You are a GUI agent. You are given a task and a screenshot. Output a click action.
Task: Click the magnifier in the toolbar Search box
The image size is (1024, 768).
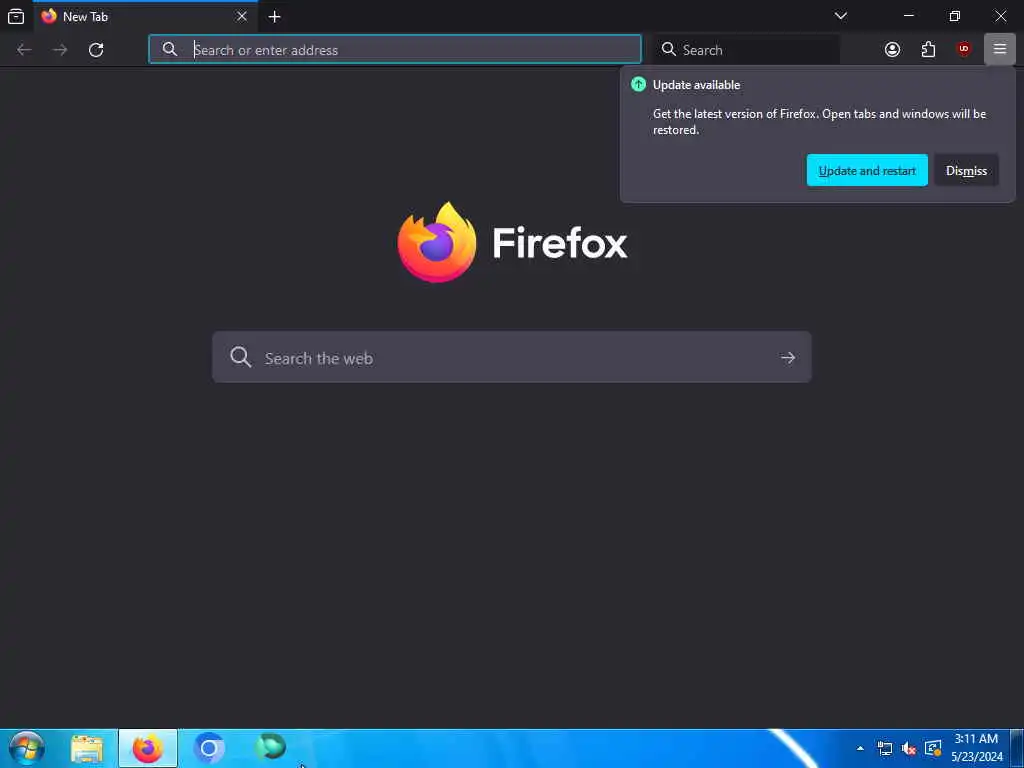[x=668, y=49]
